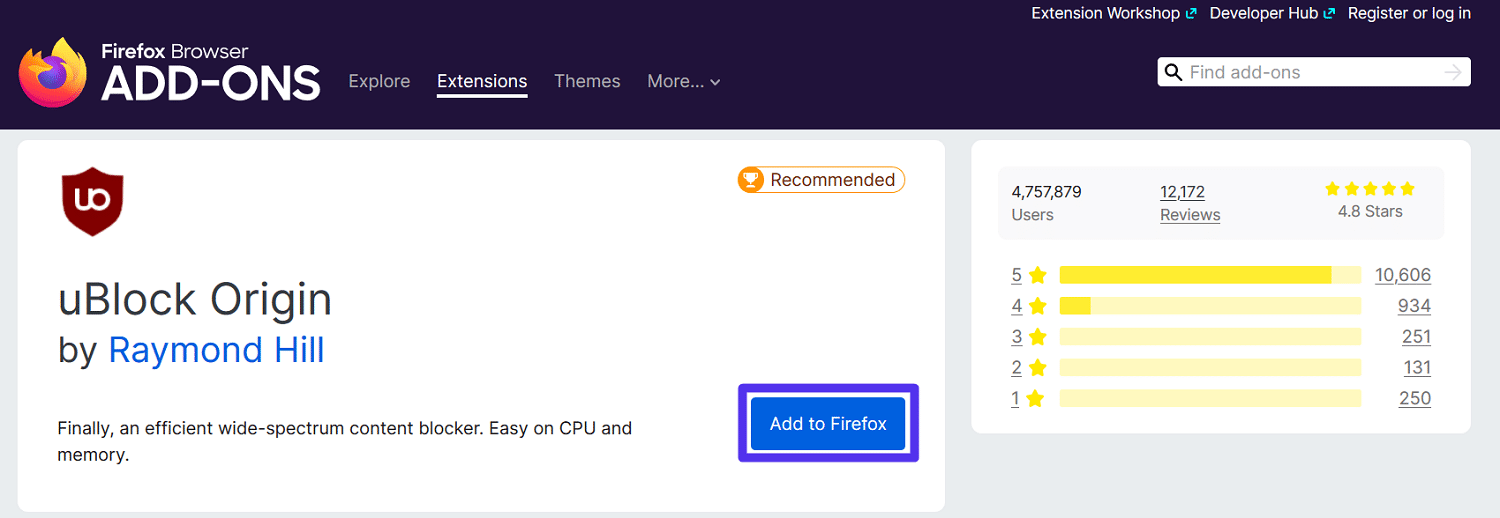The image size is (1500, 518).
Task: Click the five yellow rating stars
Action: pos(1370,188)
